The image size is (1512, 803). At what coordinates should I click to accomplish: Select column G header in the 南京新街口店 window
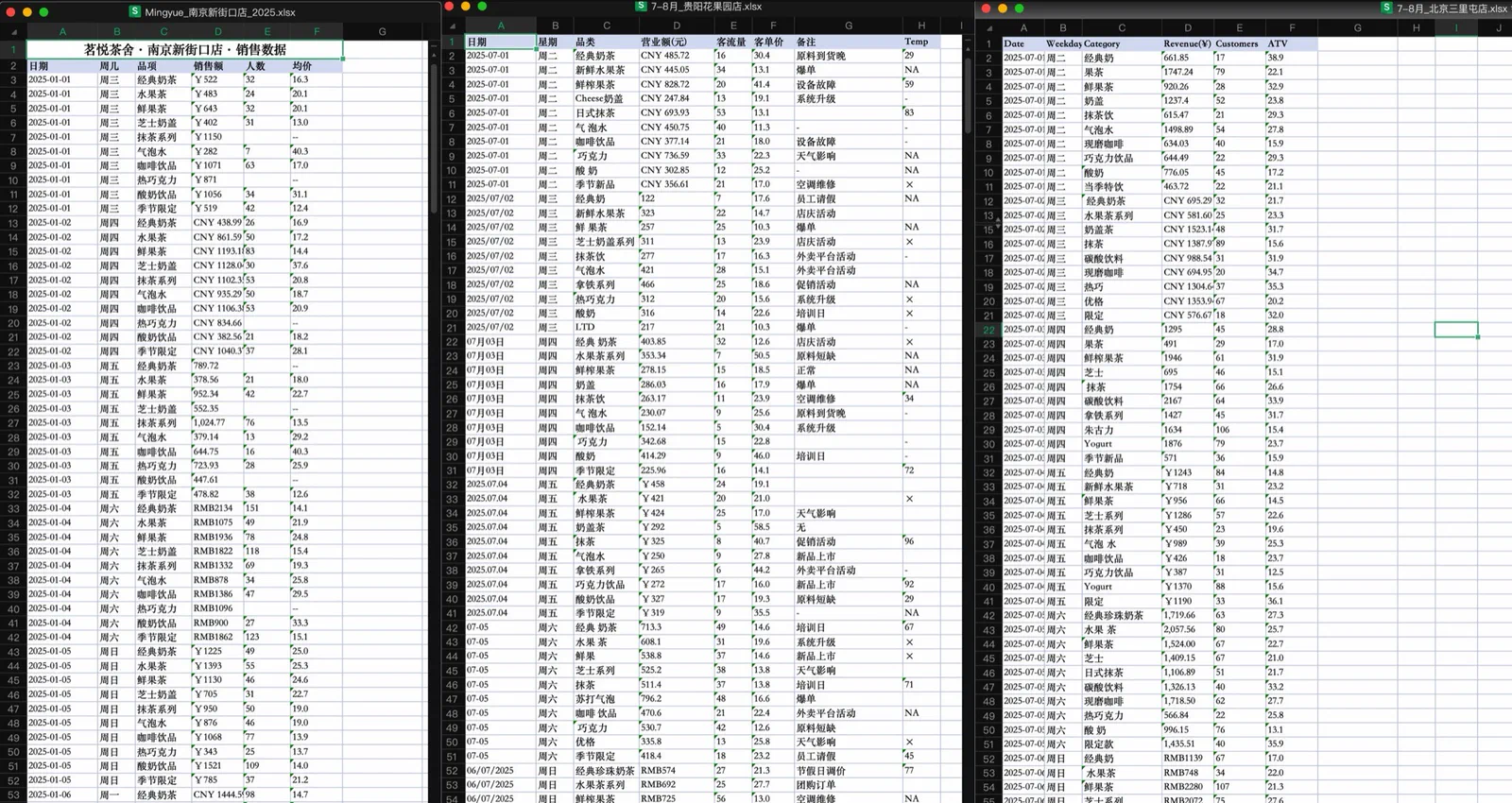tap(382, 31)
